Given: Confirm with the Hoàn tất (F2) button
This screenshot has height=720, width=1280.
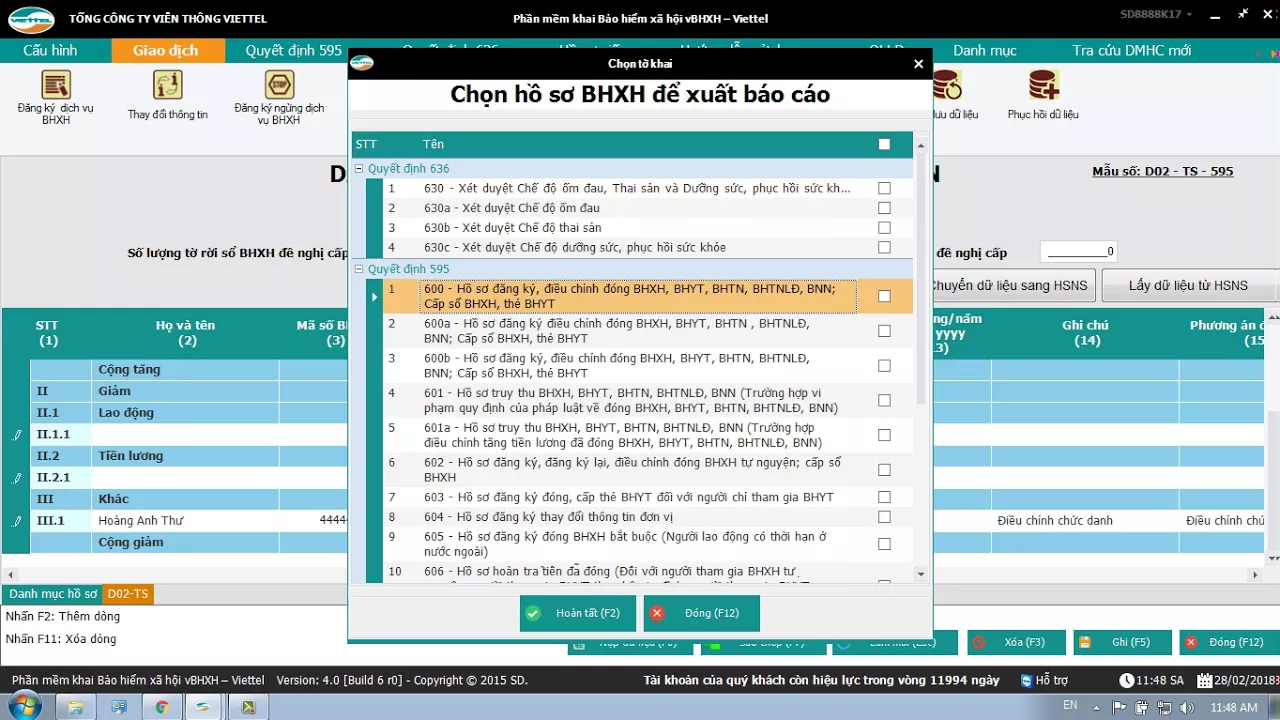Looking at the screenshot, I should (578, 613).
